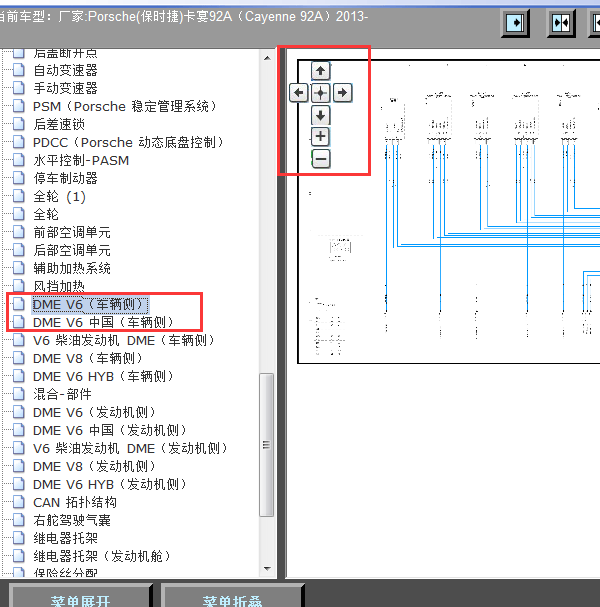Viewport: 600px width, 607px height.
Task: Re-center the diagram with the center crosshair button
Action: tap(320, 93)
